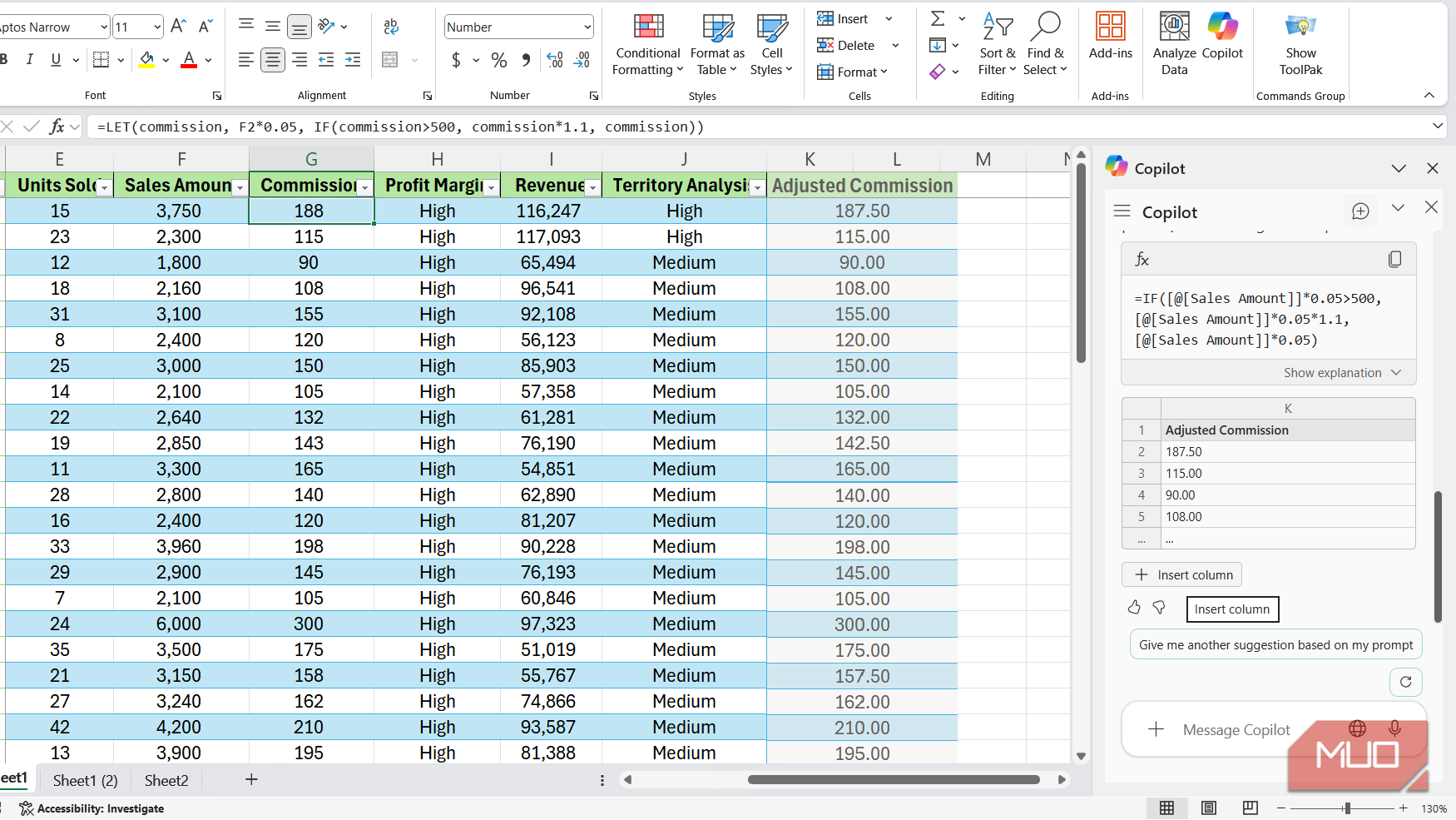
Task: Click the thumbs up feedback icon
Action: pyautogui.click(x=1134, y=608)
